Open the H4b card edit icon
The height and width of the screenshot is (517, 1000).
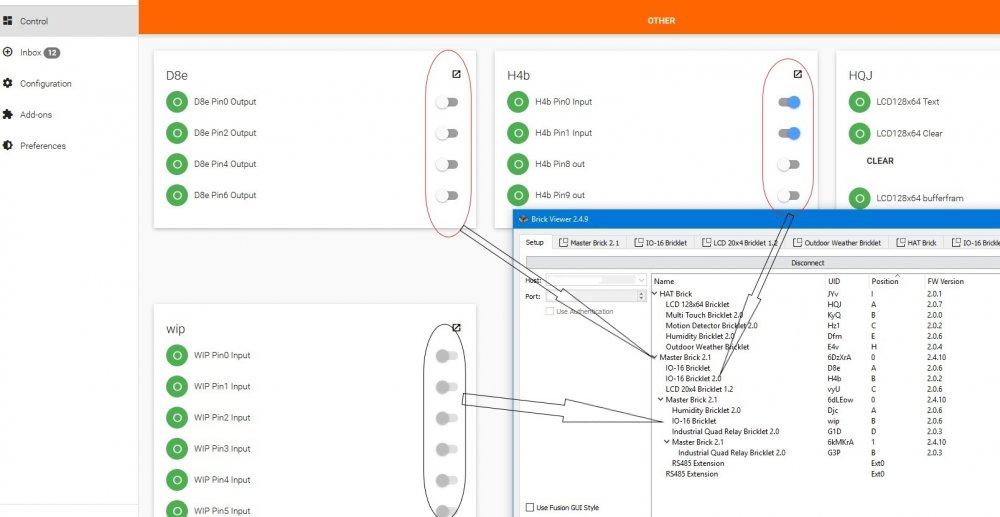(x=797, y=74)
